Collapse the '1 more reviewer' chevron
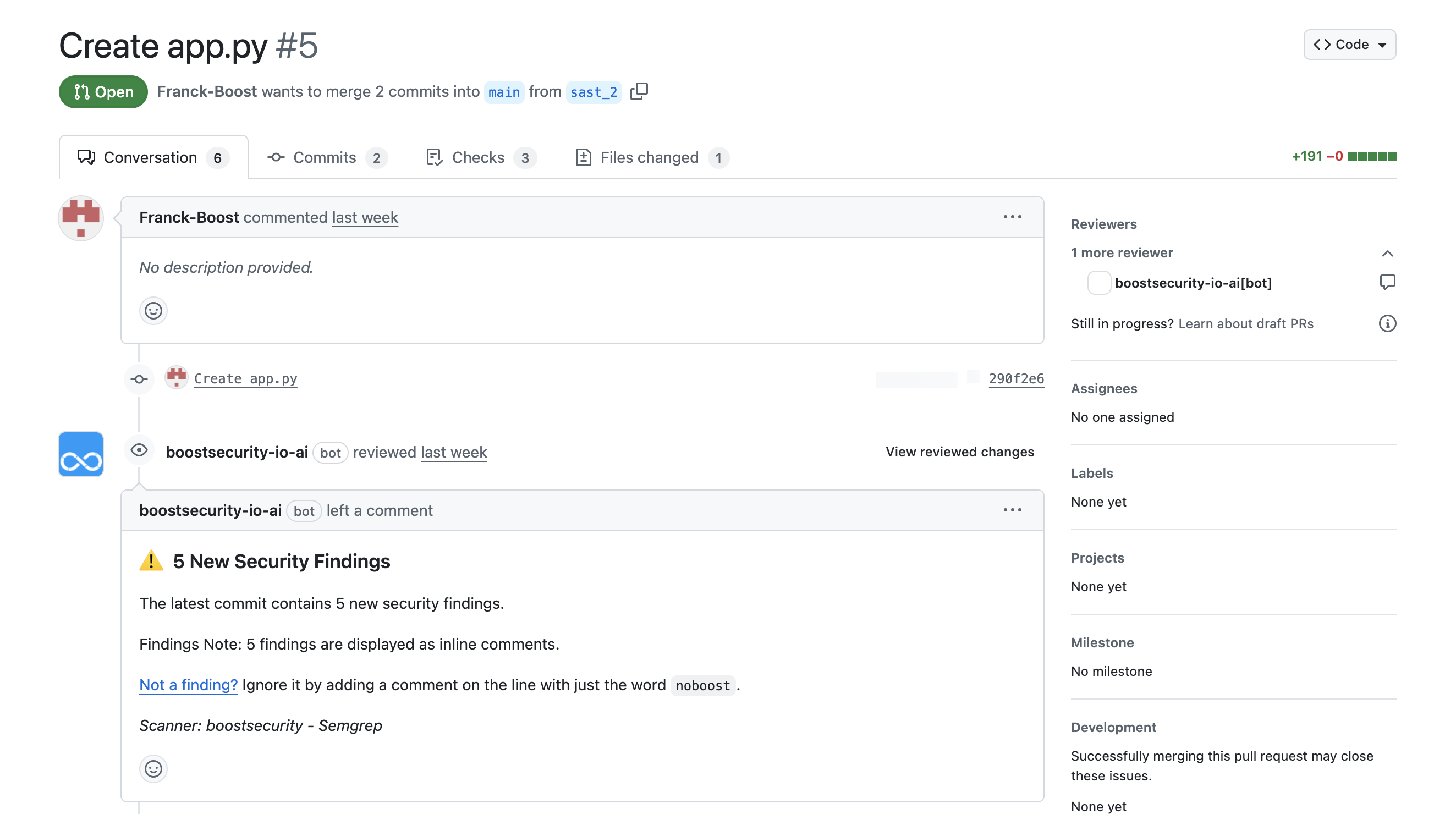Viewport: 1456px width, 814px height. [1387, 253]
